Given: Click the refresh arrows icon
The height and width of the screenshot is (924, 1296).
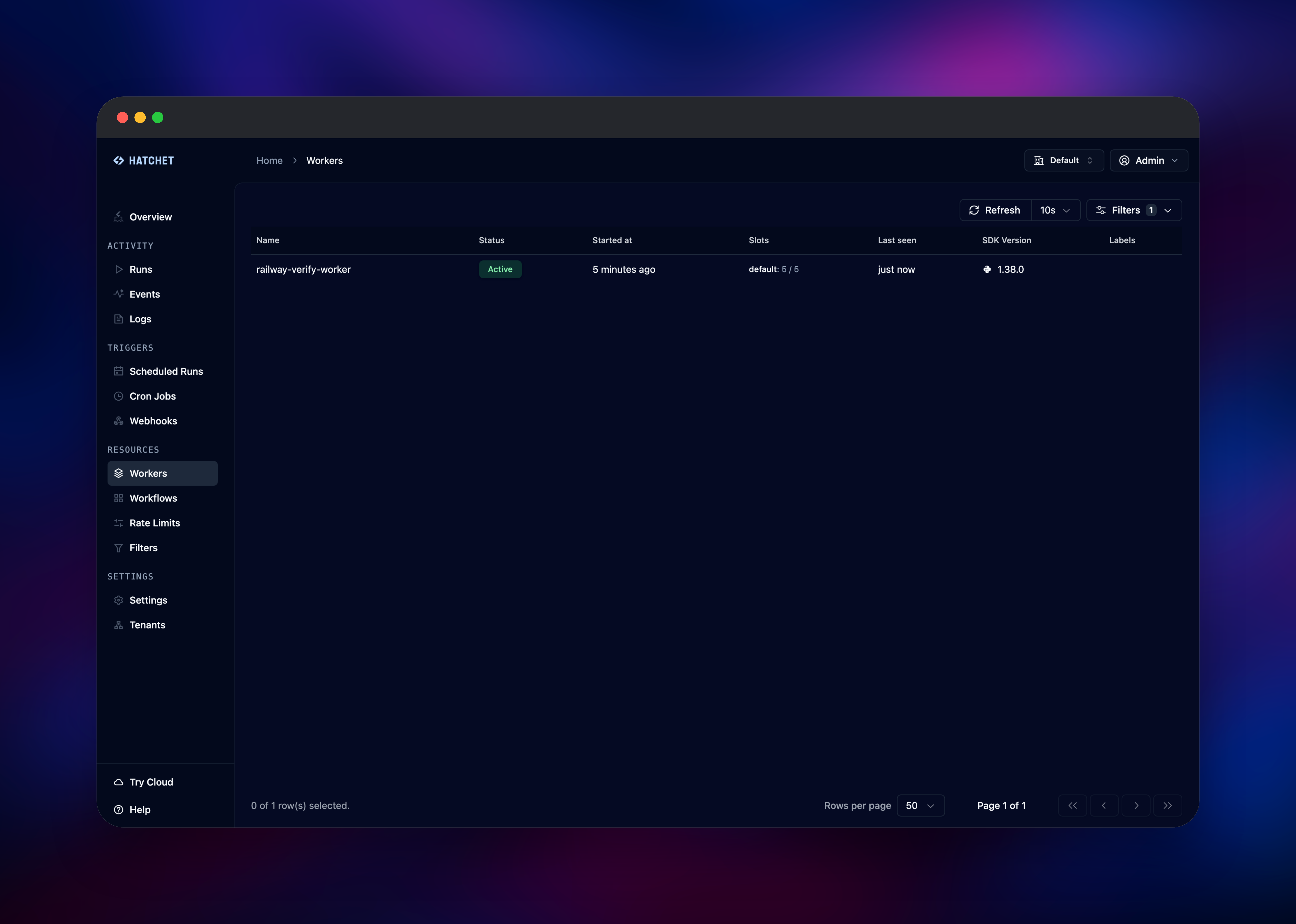Looking at the screenshot, I should click(974, 211).
